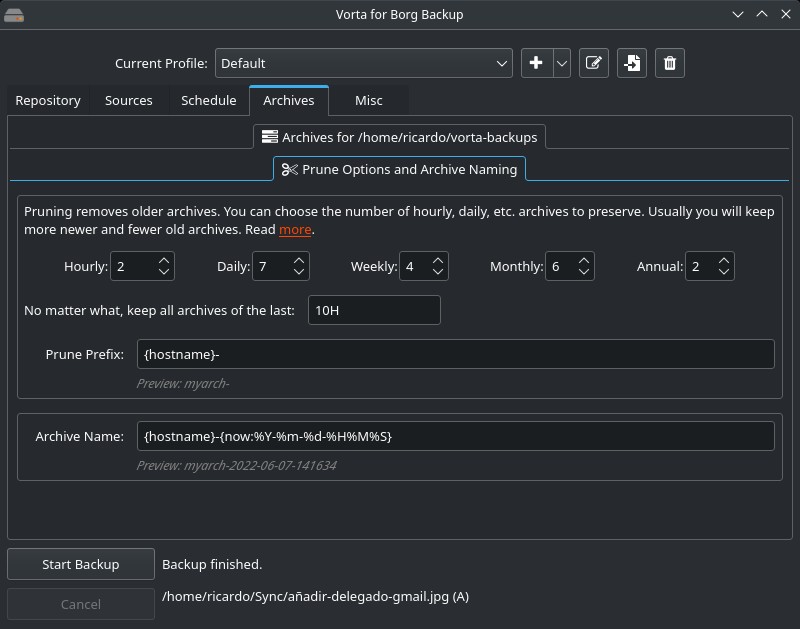Screen dimensions: 800x629
Task: Click the Prune Prefix input field
Action: coord(456,354)
